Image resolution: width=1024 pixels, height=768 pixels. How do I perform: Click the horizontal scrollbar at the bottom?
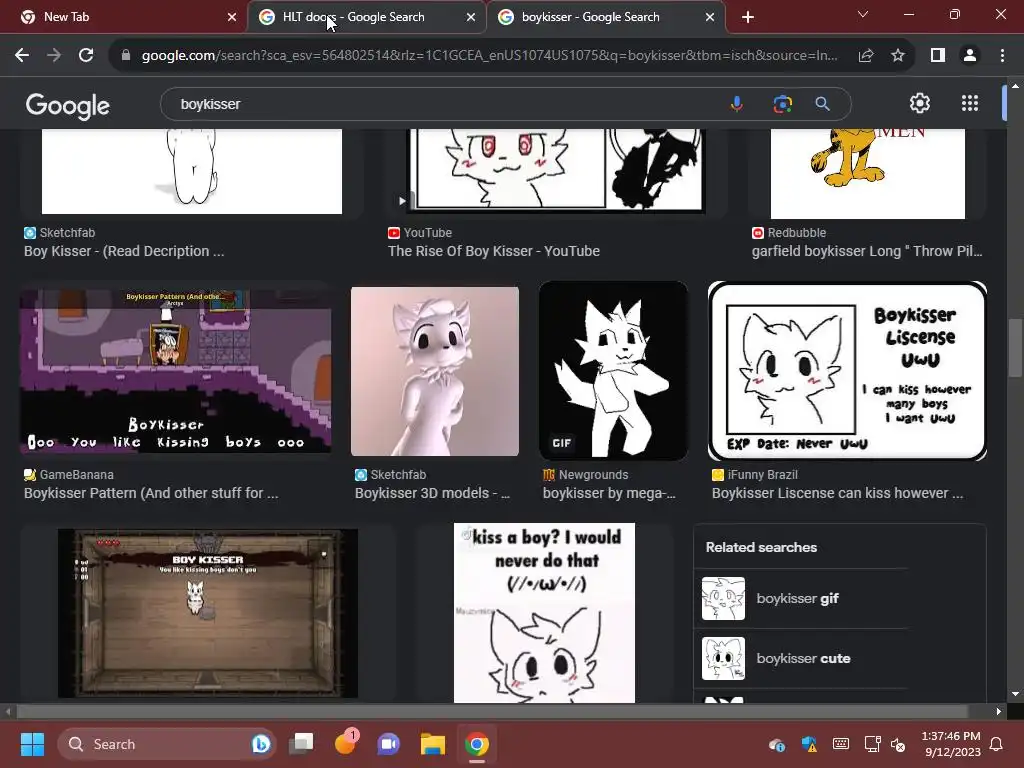(492, 711)
